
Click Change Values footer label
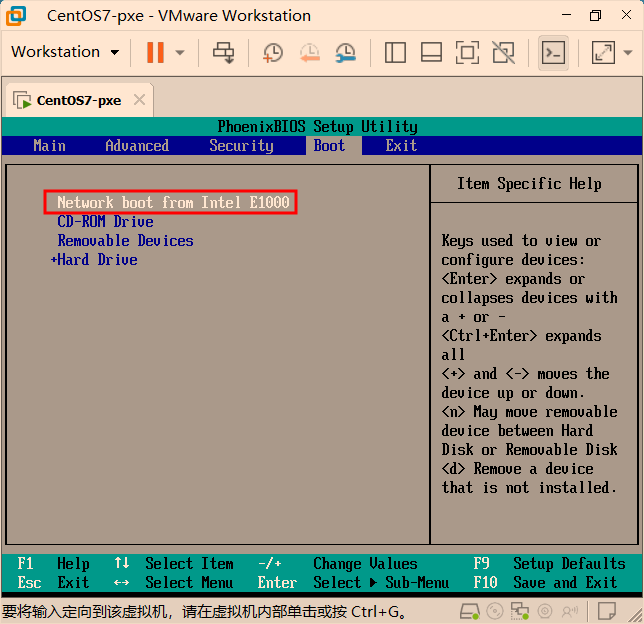pyautogui.click(x=365, y=564)
